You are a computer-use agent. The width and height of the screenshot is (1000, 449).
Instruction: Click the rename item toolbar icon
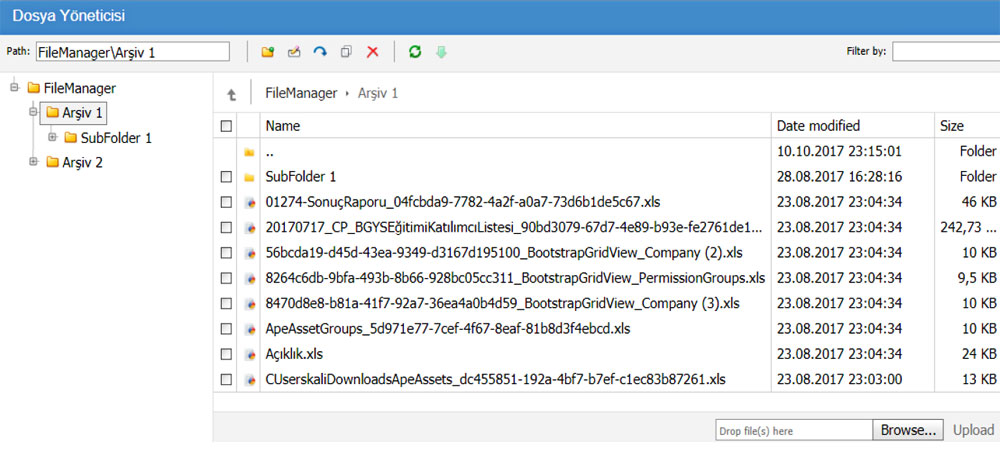click(294, 52)
